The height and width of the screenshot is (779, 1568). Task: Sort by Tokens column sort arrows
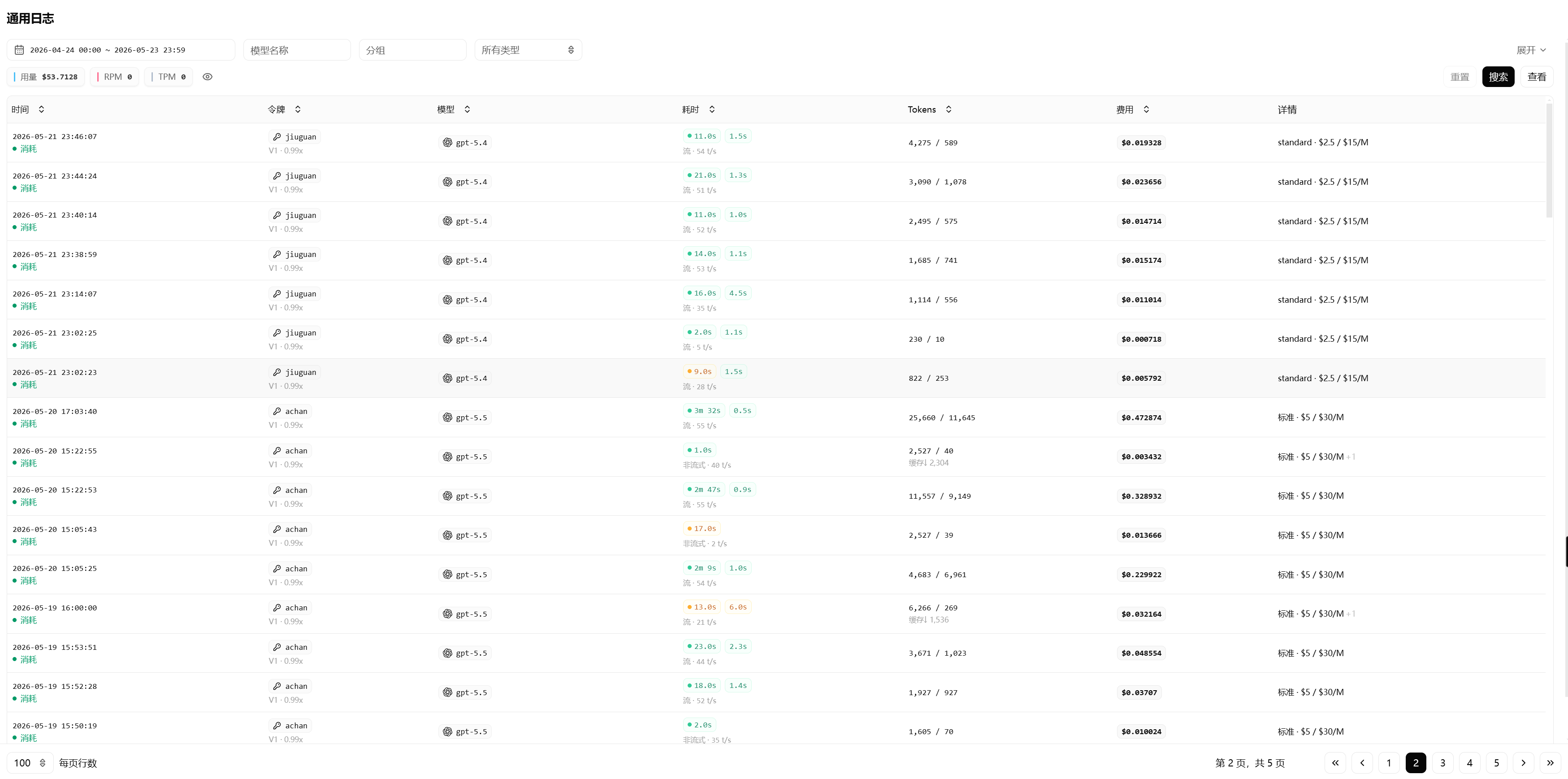(x=949, y=109)
